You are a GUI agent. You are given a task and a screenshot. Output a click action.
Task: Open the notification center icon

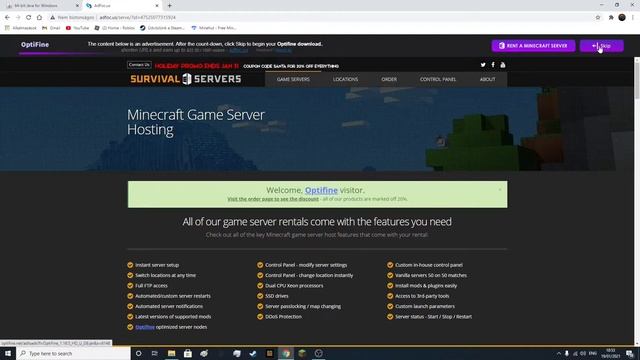[x=630, y=353]
